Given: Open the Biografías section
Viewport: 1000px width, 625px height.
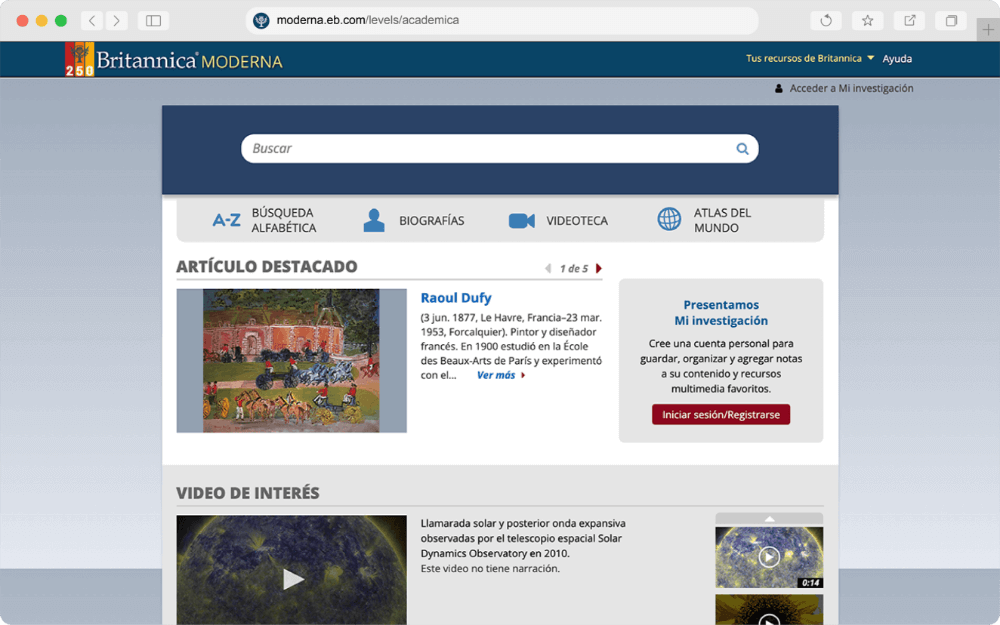Looking at the screenshot, I should pos(432,221).
